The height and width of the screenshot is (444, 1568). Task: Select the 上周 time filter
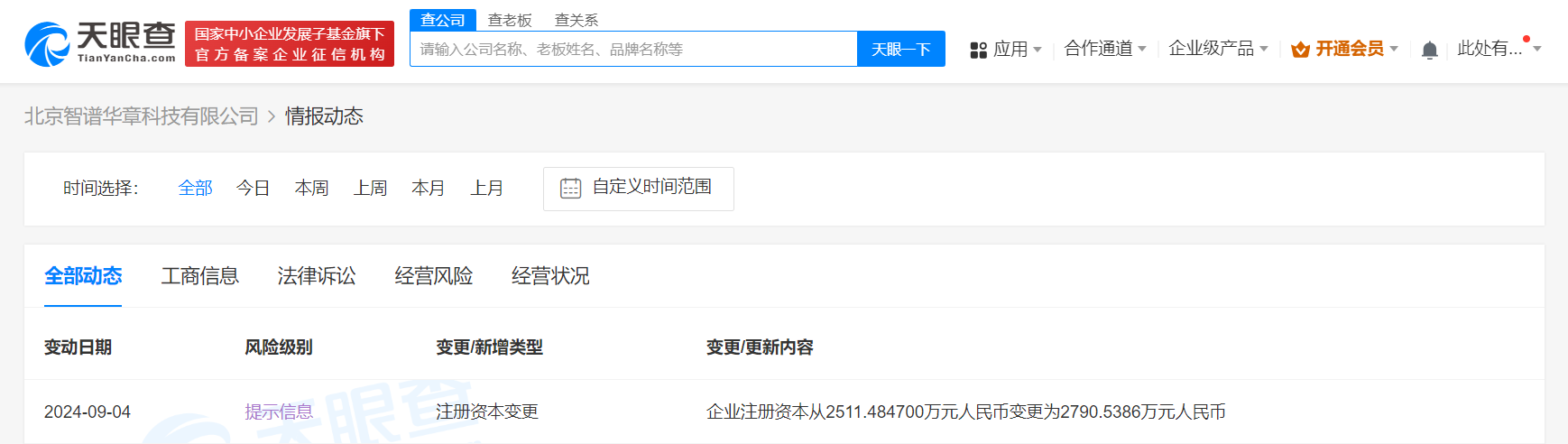371,188
